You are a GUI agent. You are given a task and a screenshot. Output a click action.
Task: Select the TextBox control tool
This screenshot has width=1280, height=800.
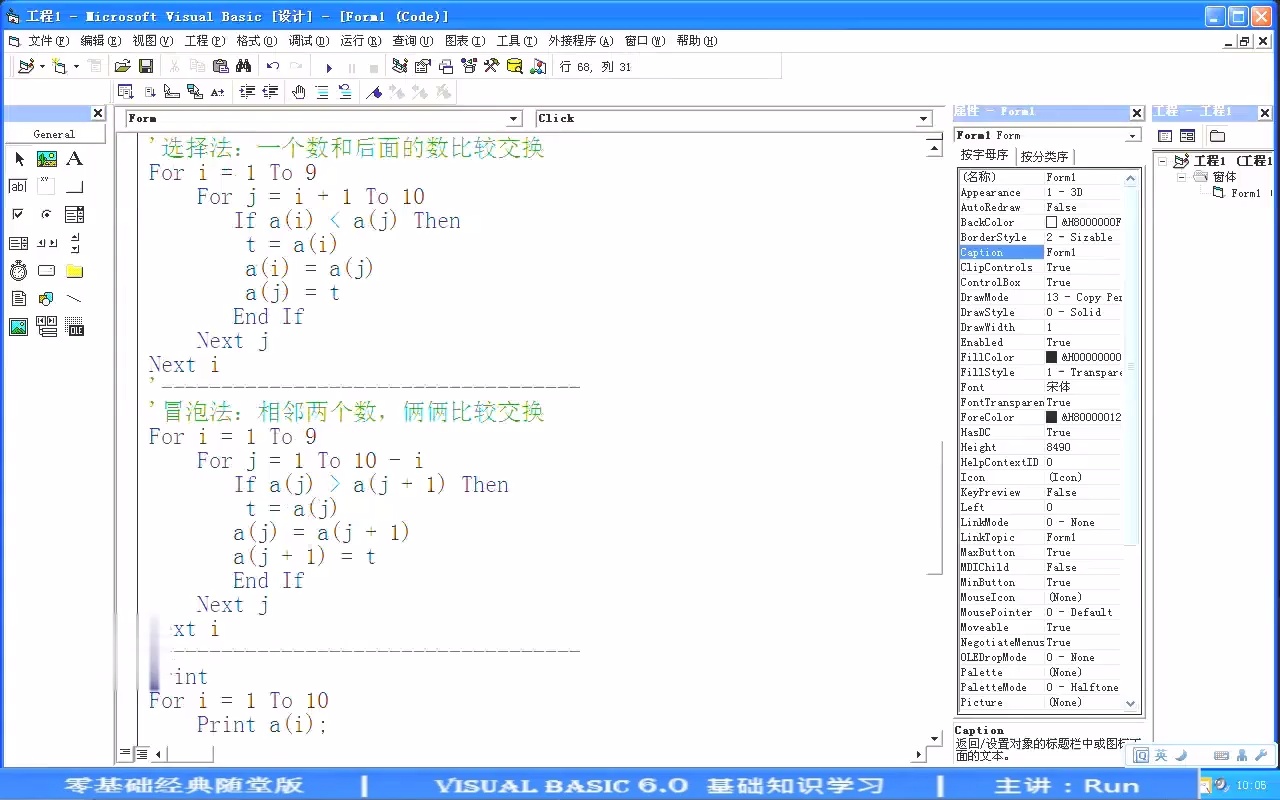(x=18, y=186)
